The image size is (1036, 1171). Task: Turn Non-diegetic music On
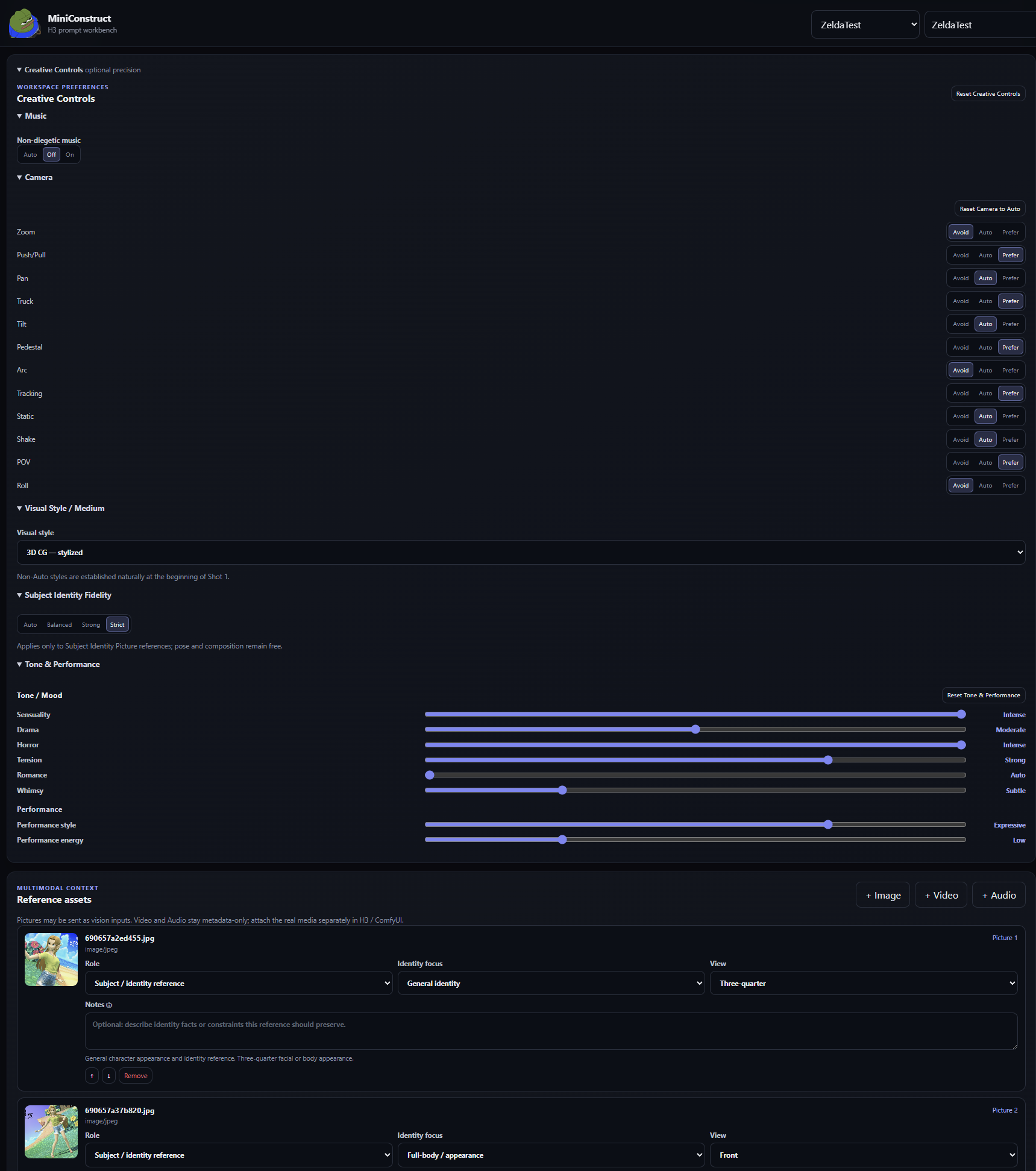pos(70,155)
